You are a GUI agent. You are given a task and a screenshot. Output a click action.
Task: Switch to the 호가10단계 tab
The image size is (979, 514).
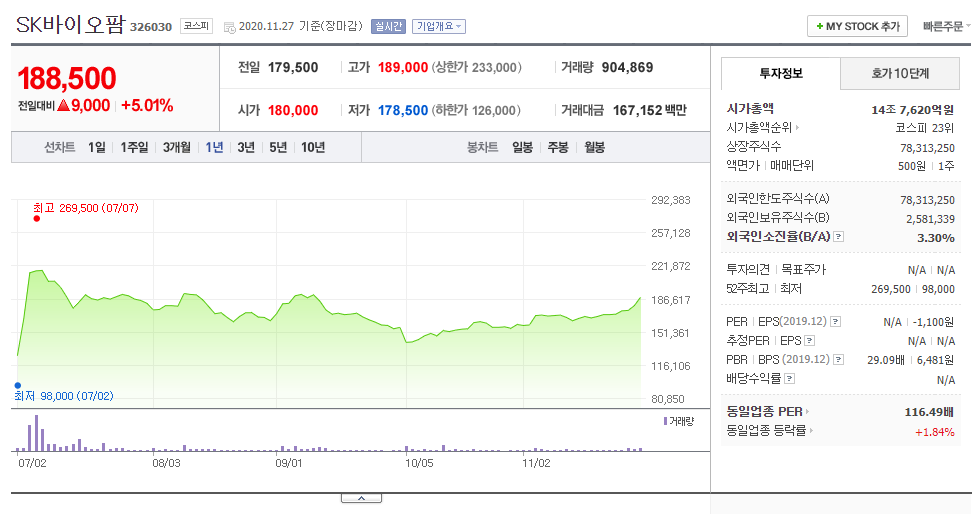900,74
